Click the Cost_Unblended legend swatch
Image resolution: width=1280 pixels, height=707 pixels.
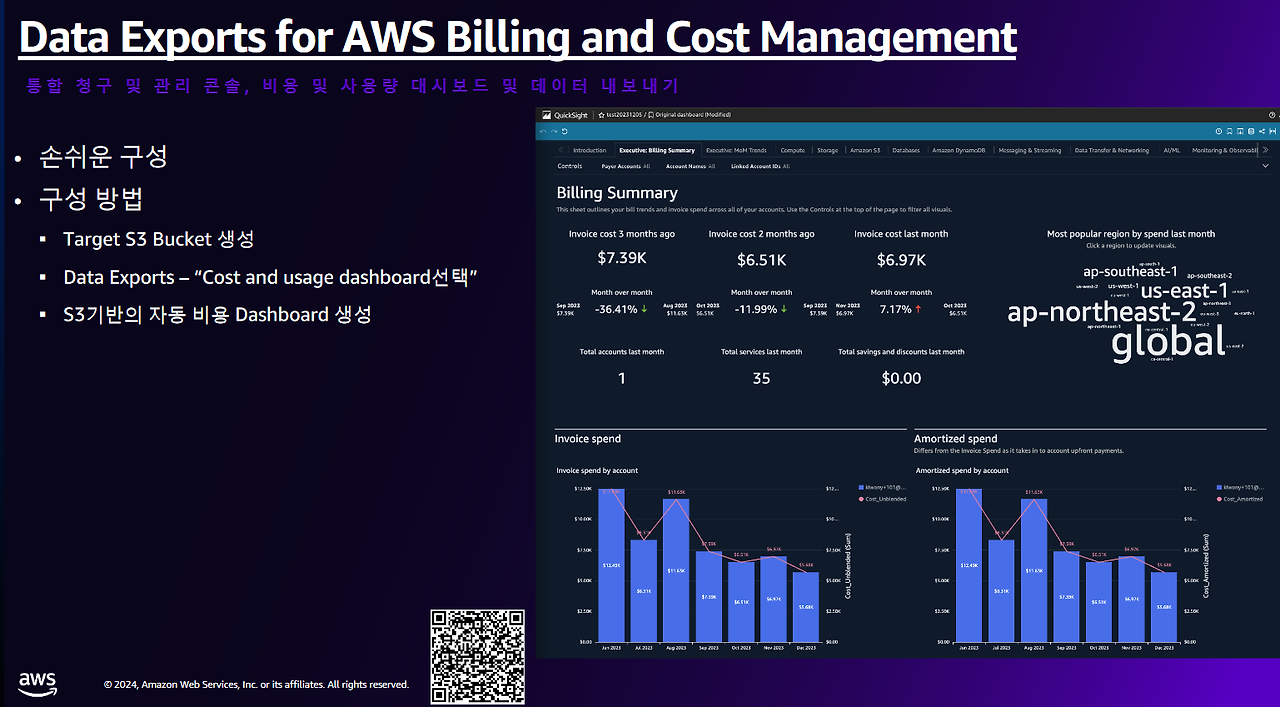(861, 498)
